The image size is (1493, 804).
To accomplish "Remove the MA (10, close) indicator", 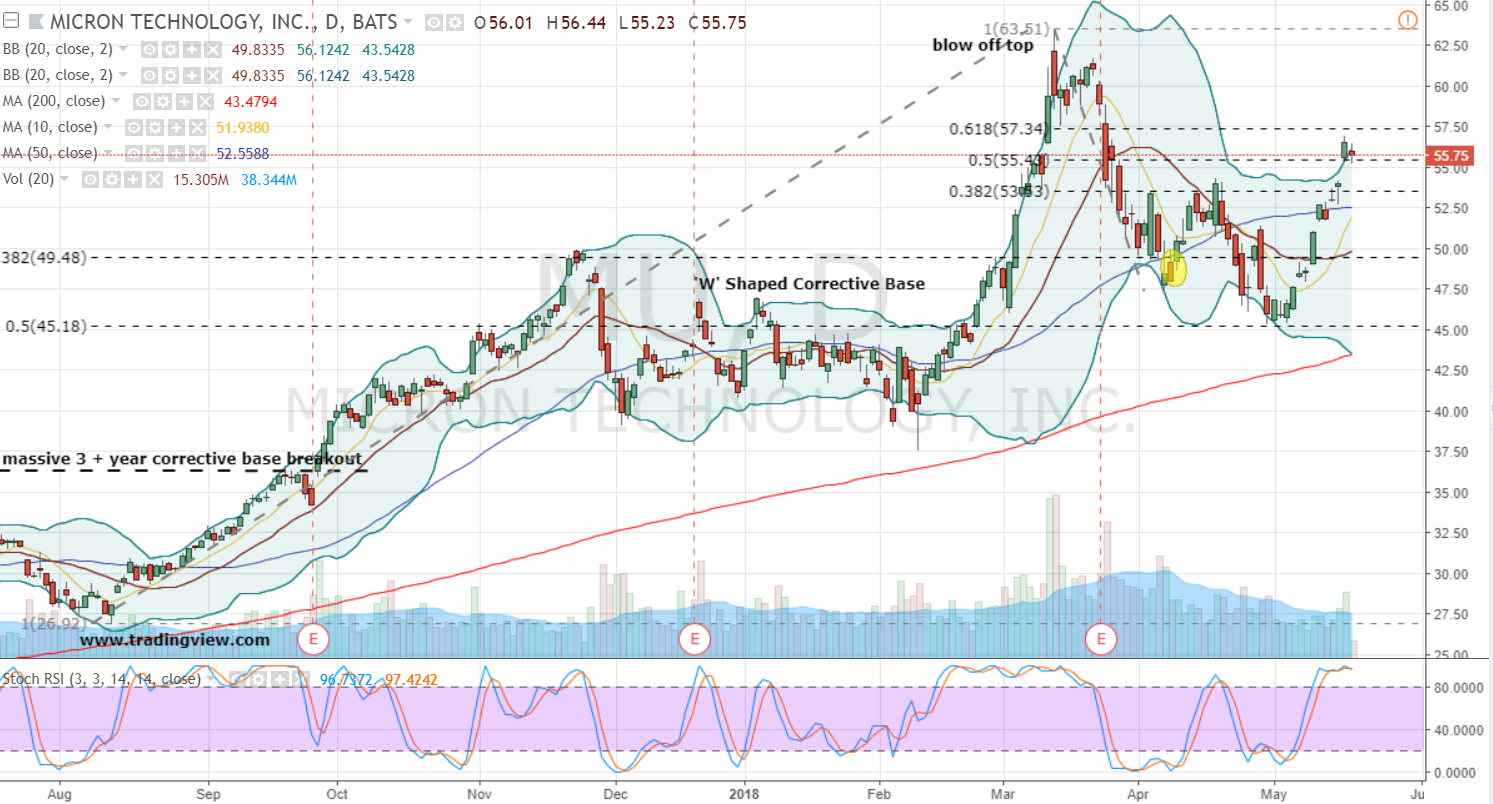I will [x=196, y=127].
